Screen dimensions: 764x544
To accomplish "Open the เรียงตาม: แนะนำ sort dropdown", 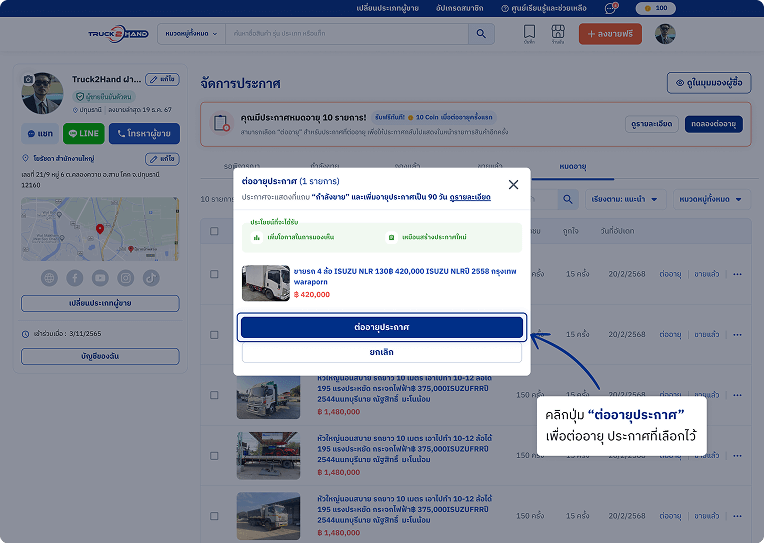I will [x=625, y=199].
